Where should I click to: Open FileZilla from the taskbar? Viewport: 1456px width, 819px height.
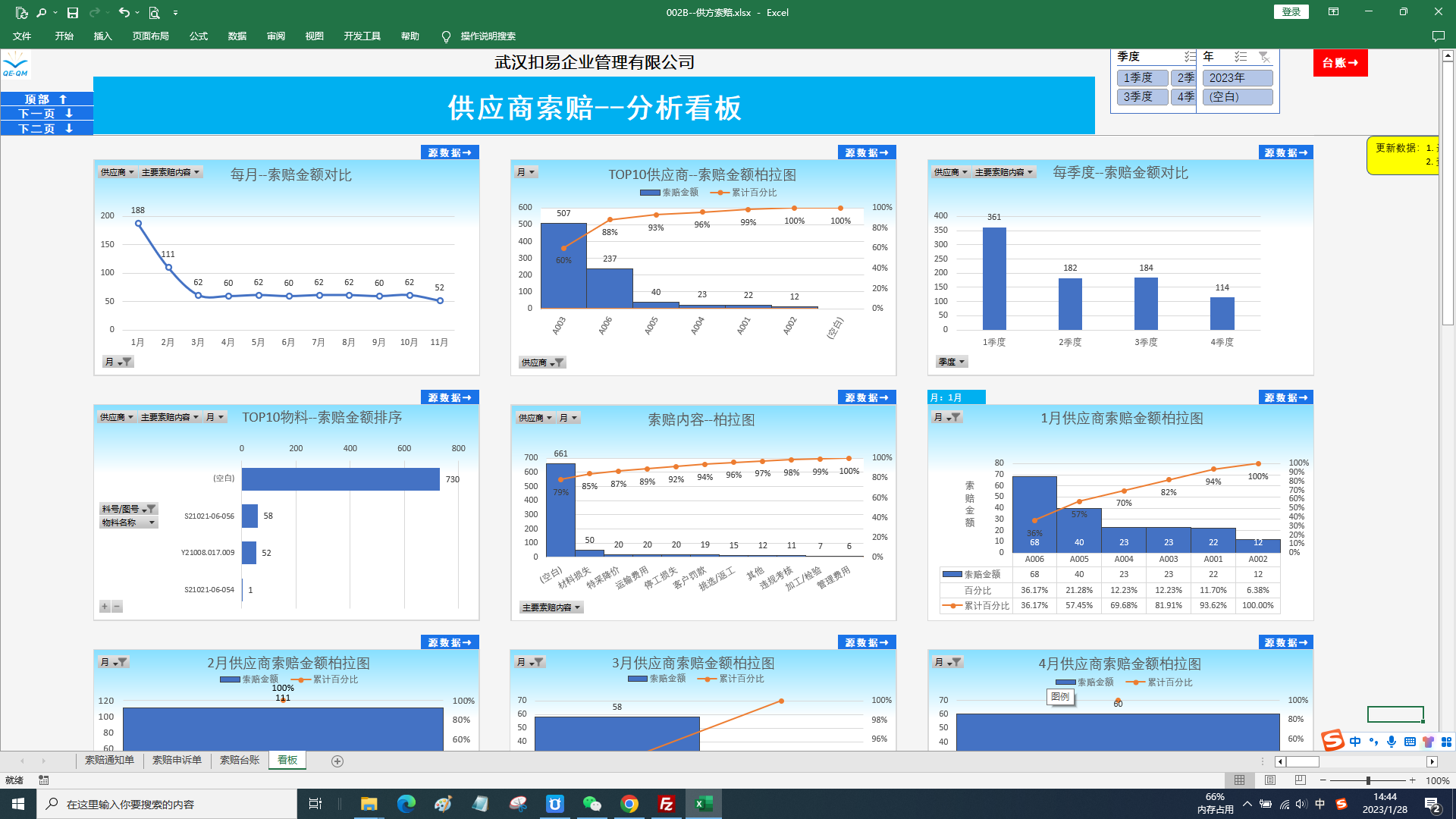click(666, 804)
